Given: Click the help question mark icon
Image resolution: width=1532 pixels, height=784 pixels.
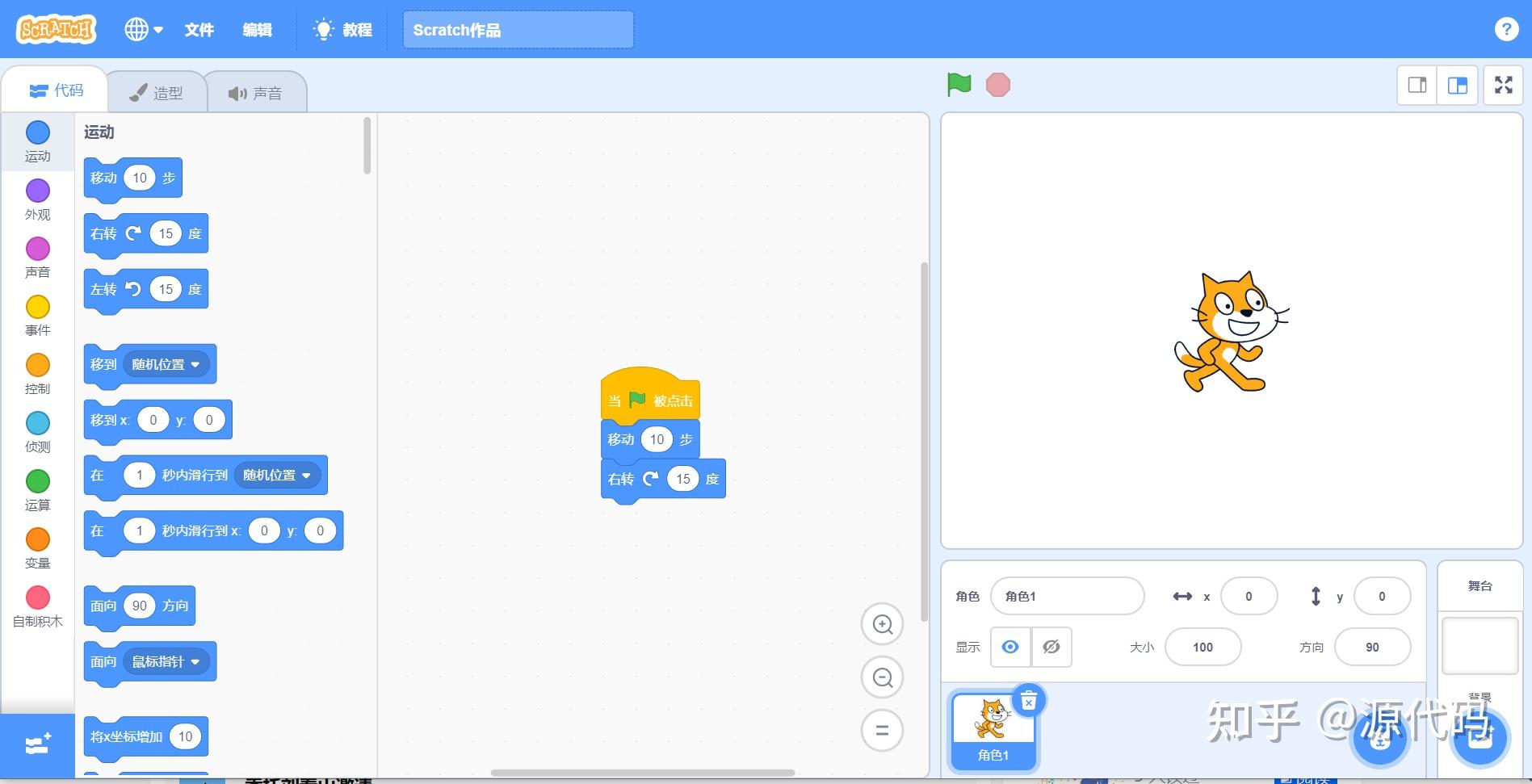Looking at the screenshot, I should (x=1505, y=30).
